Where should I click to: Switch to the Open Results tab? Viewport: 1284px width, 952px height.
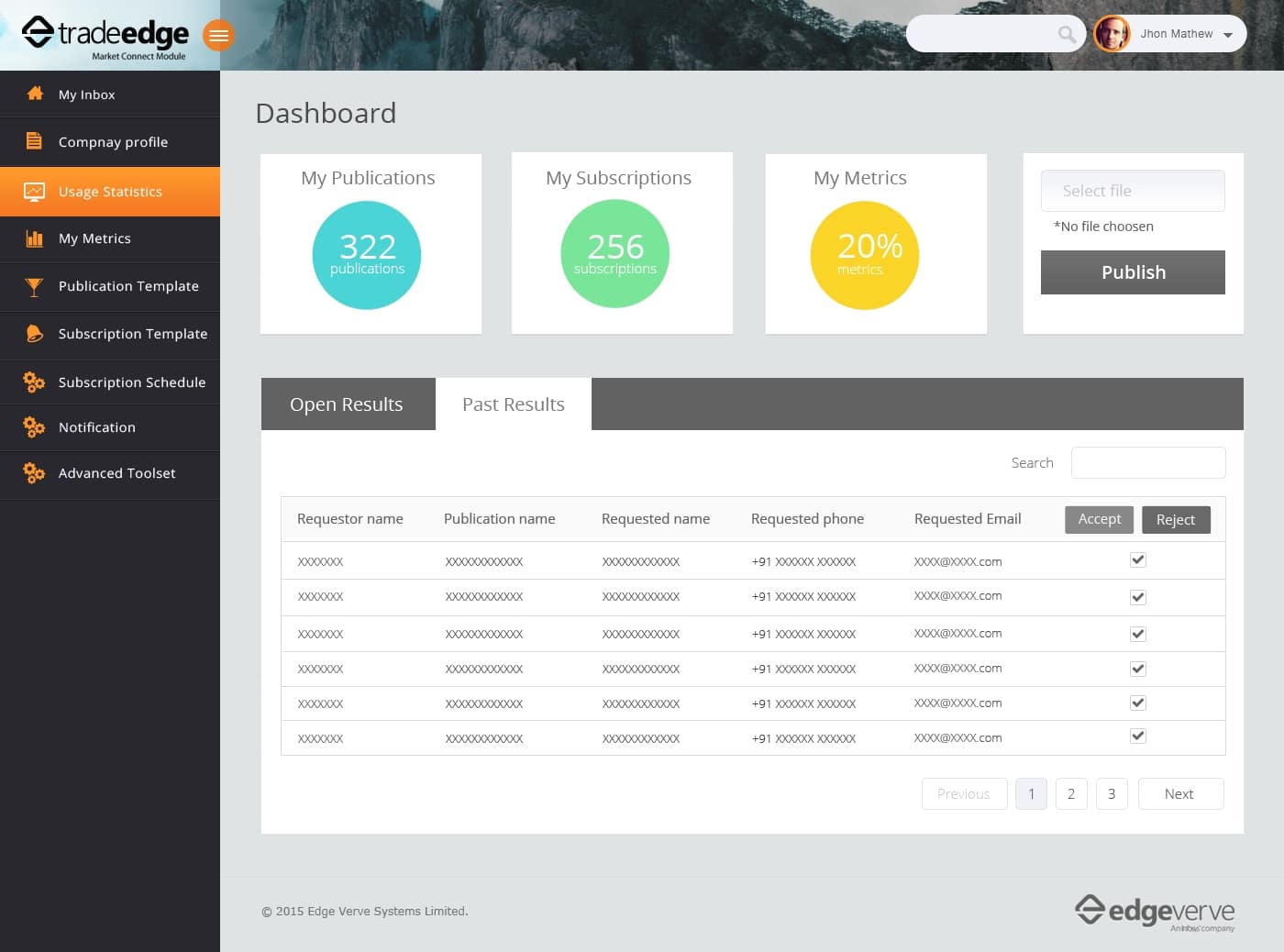[347, 404]
